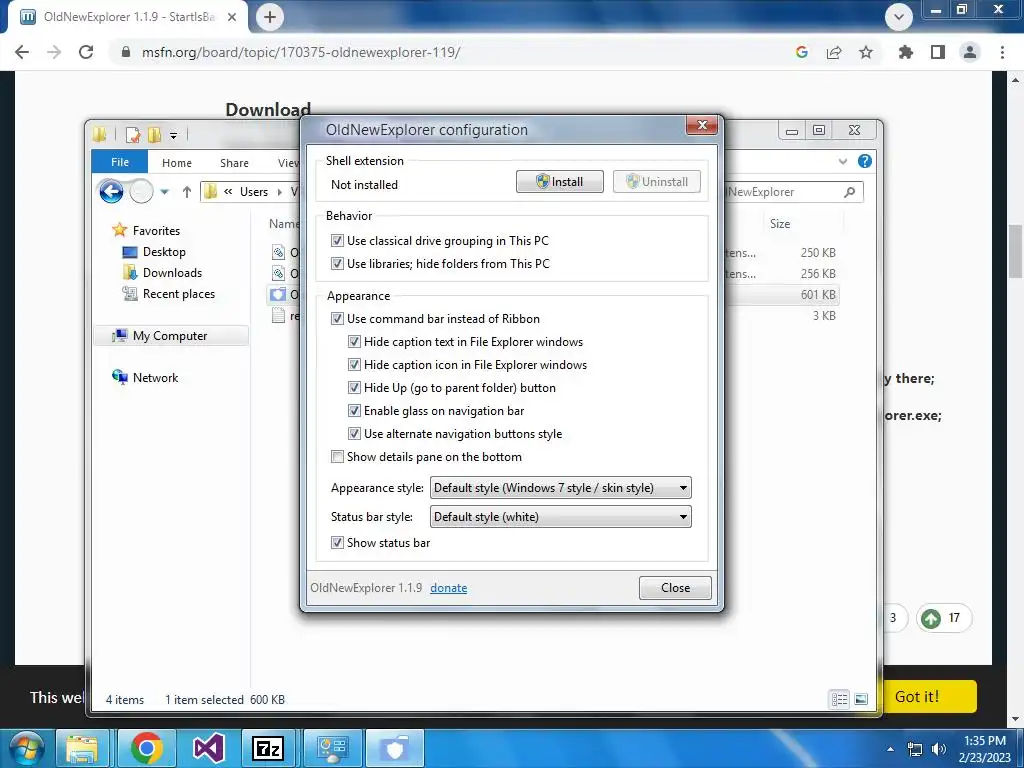
Task: Click the Google icon in address bar
Action: (x=802, y=52)
